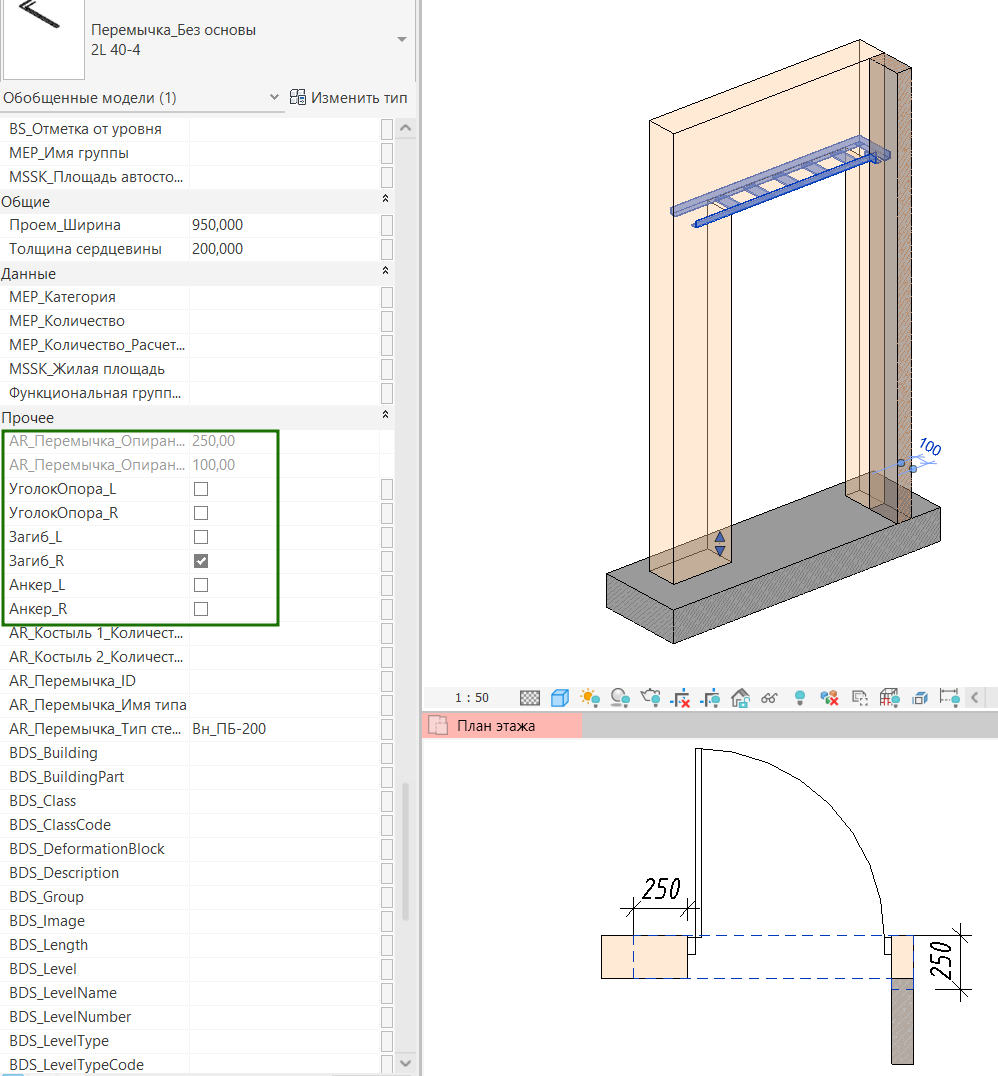This screenshot has height=1076, width=998.
Task: Click the 1 : 50 view scale
Action: point(471,698)
